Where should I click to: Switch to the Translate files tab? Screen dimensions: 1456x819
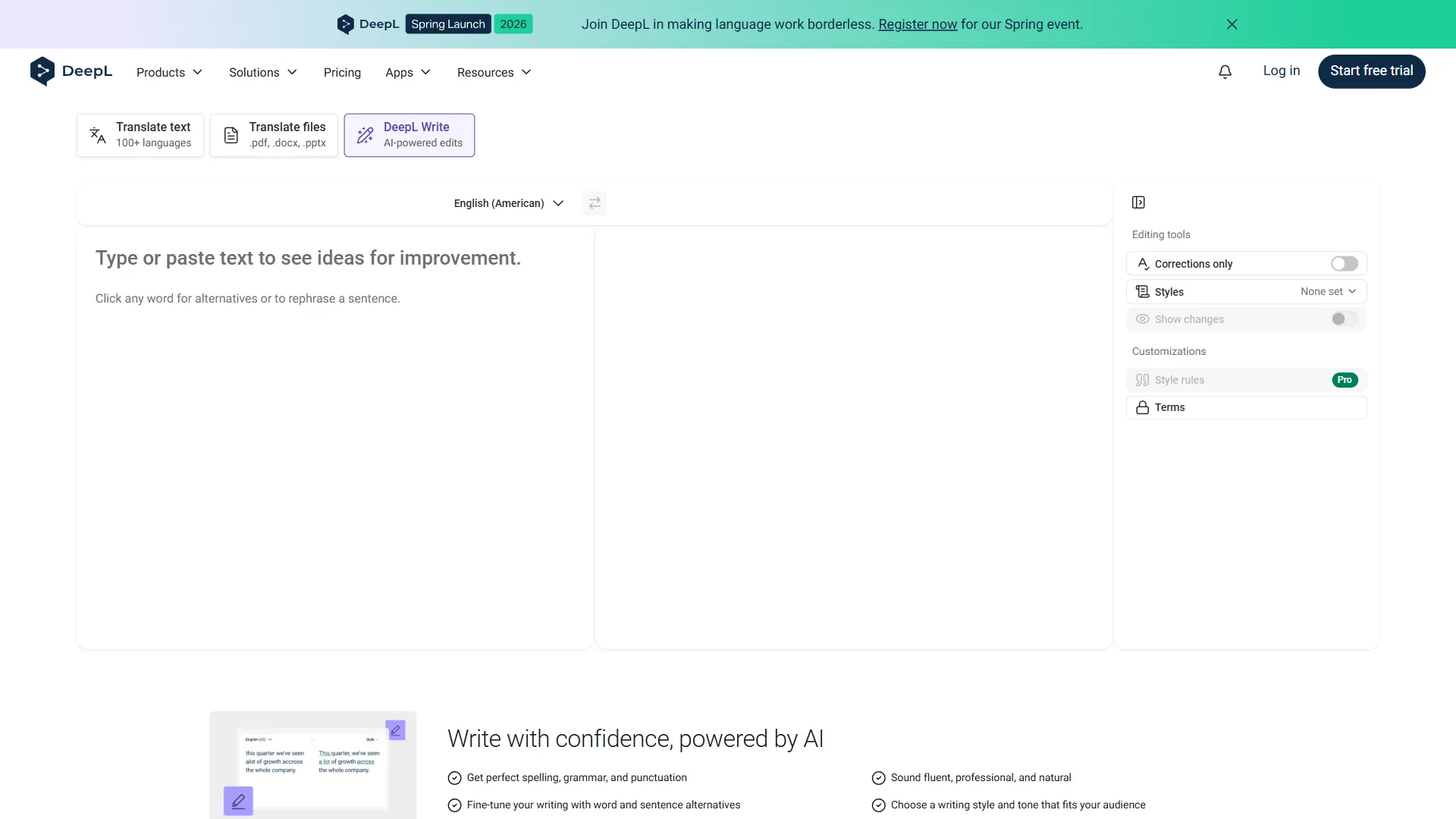click(274, 135)
